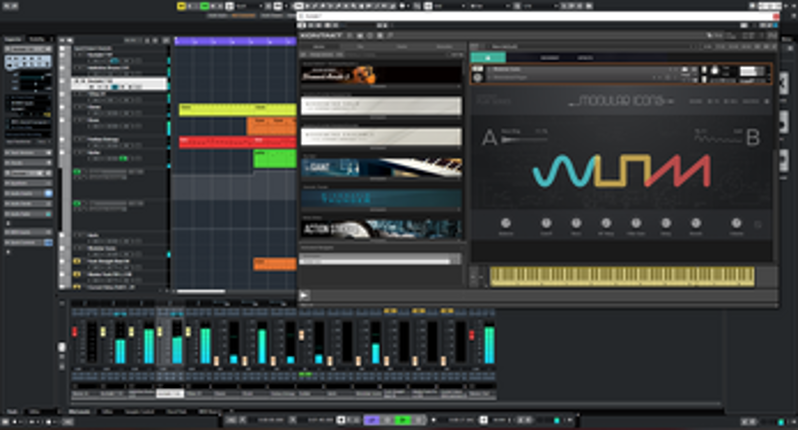Click the green monitor button on the second output lane
The width and height of the screenshot is (798, 430).
tap(77, 203)
